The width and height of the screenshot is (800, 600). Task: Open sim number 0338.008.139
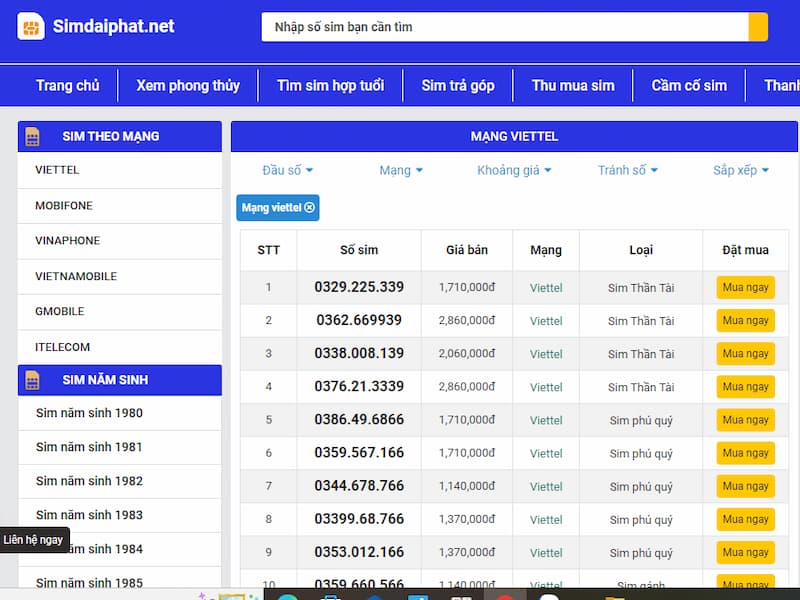359,354
